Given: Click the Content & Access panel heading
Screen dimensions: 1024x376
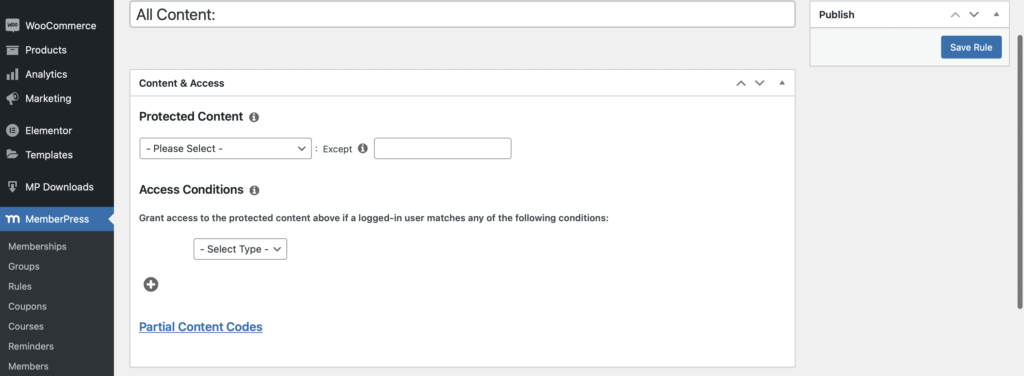Looking at the screenshot, I should pos(182,83).
